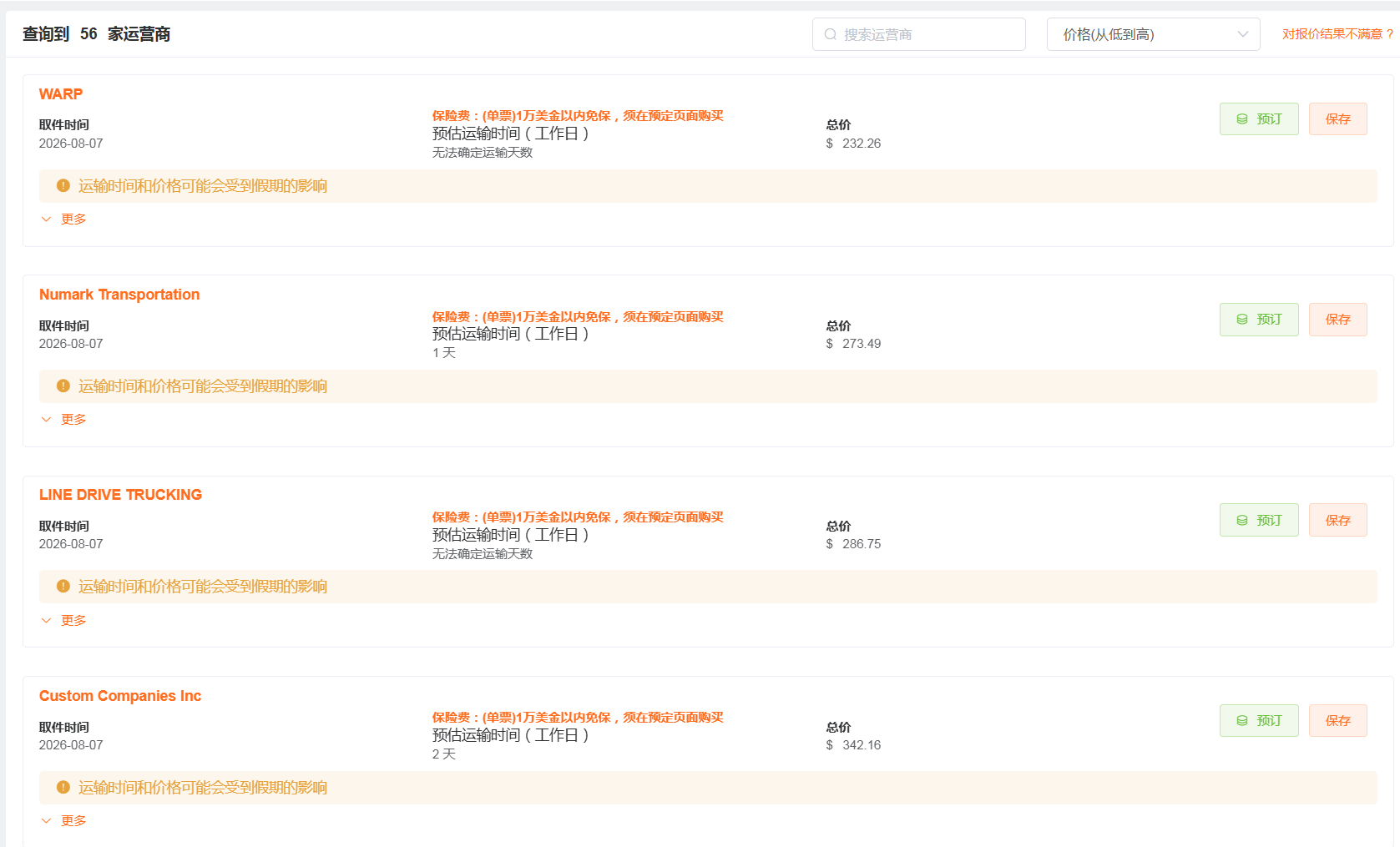
Task: Open the LINE DRIVE TRUCKING carrier name
Action: tap(120, 495)
